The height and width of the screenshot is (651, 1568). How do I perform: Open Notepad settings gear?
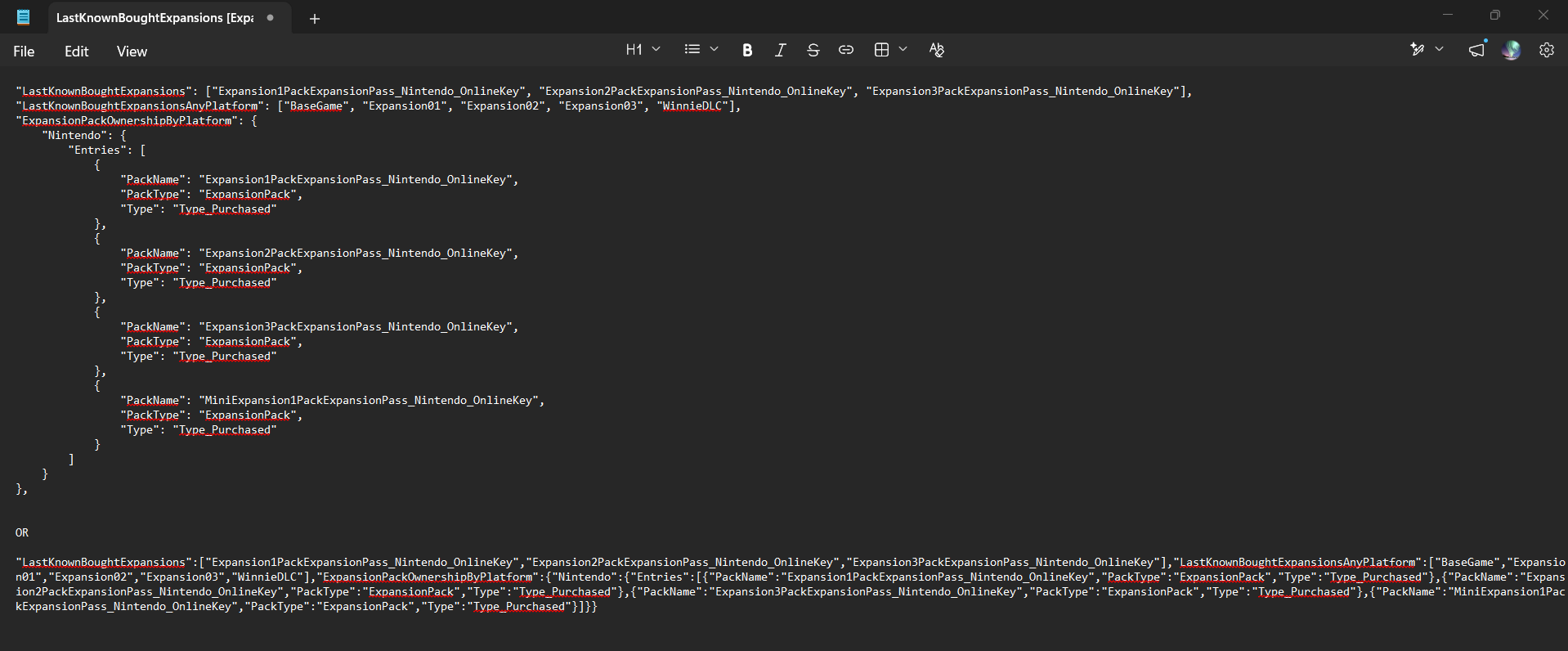[1546, 50]
